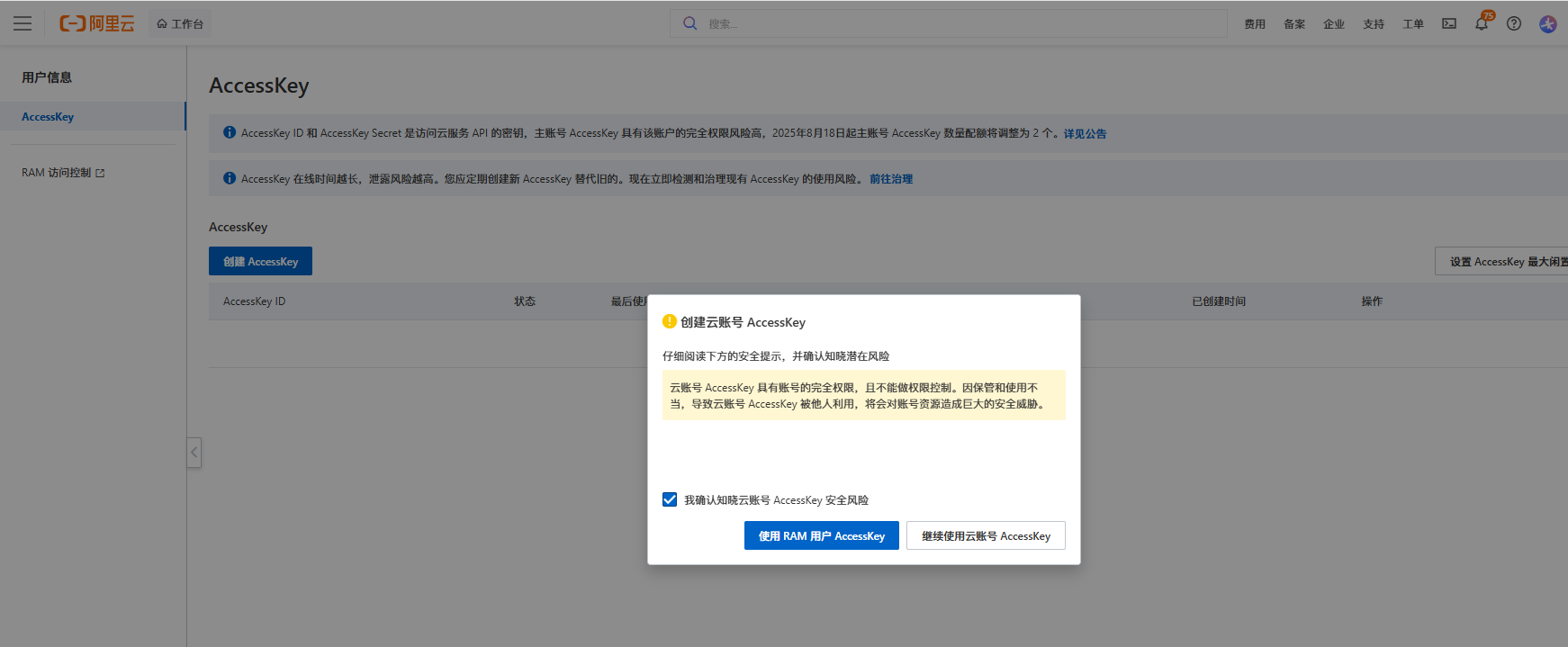This screenshot has width=1568, height=647.
Task: Click 使用 RAM 用户 AccessKey button
Action: [x=821, y=535]
